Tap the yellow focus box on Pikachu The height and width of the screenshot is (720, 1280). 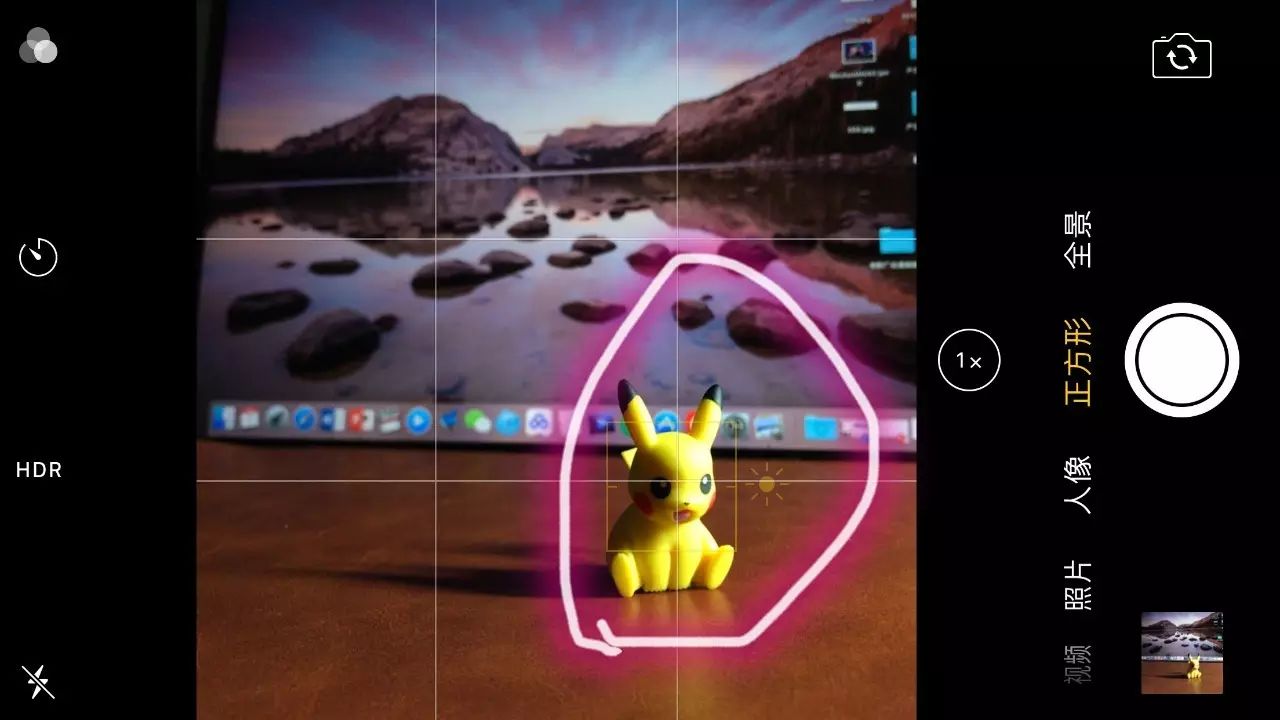671,485
